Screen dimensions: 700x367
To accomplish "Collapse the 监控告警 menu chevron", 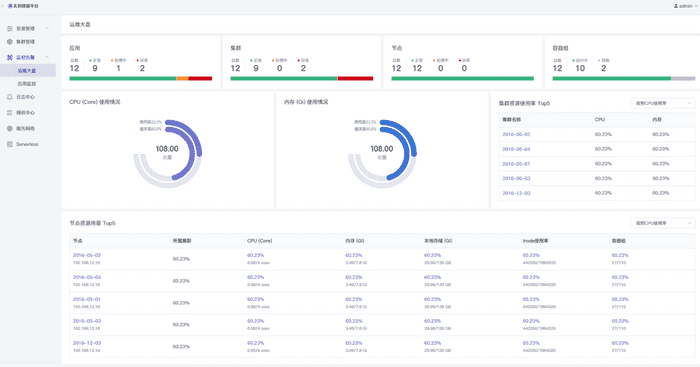I will (x=47, y=57).
